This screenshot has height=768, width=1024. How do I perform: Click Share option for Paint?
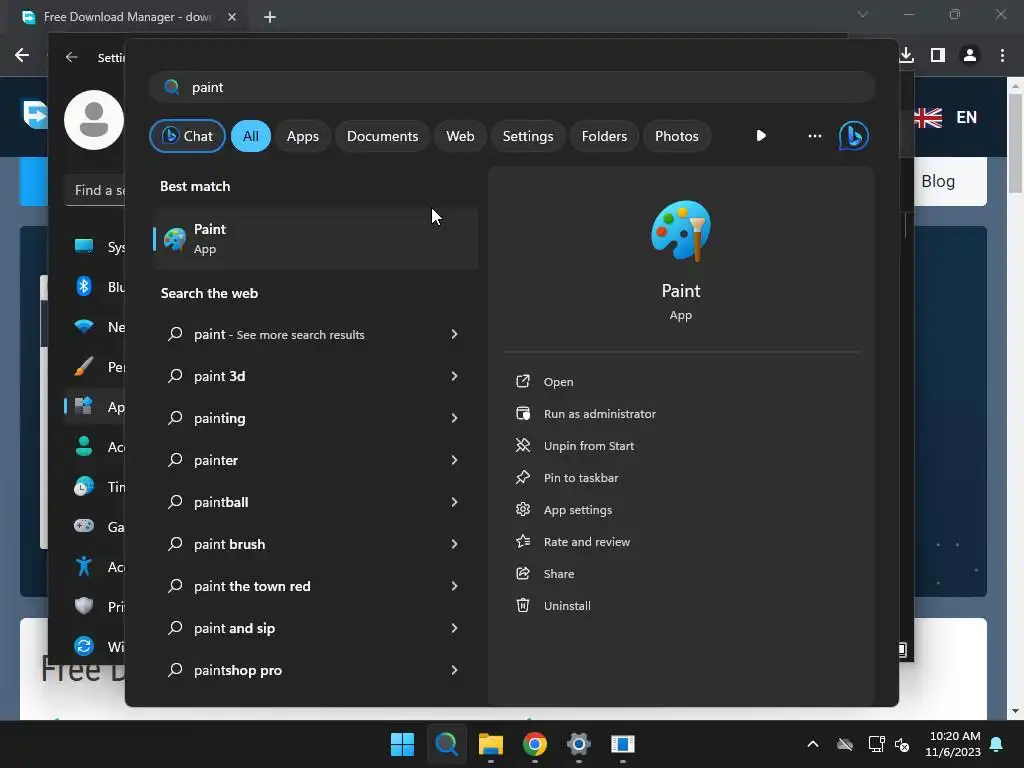tap(558, 574)
